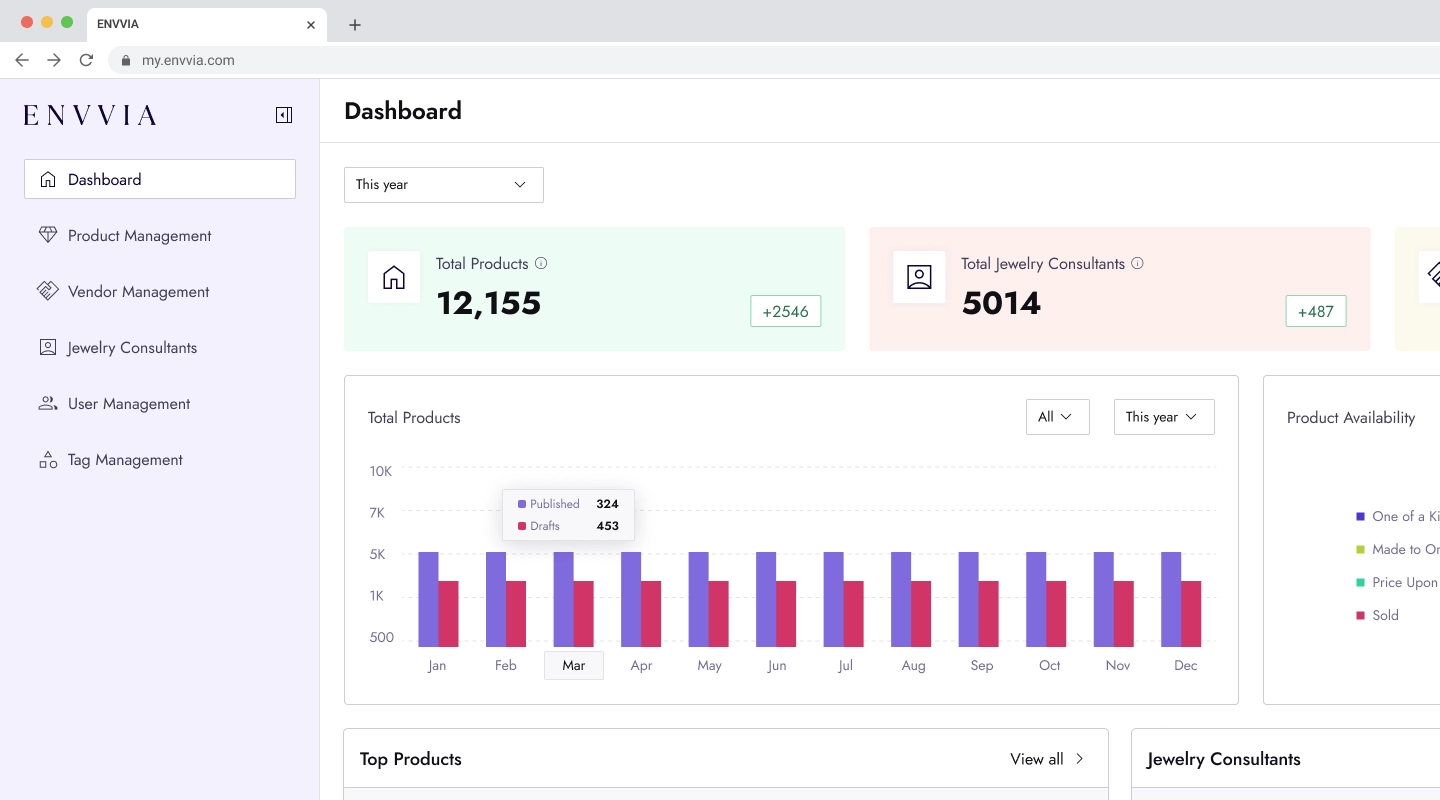The image size is (1440, 800).
Task: Click the Drafts pink swatch in tooltip
Action: pyautogui.click(x=522, y=526)
